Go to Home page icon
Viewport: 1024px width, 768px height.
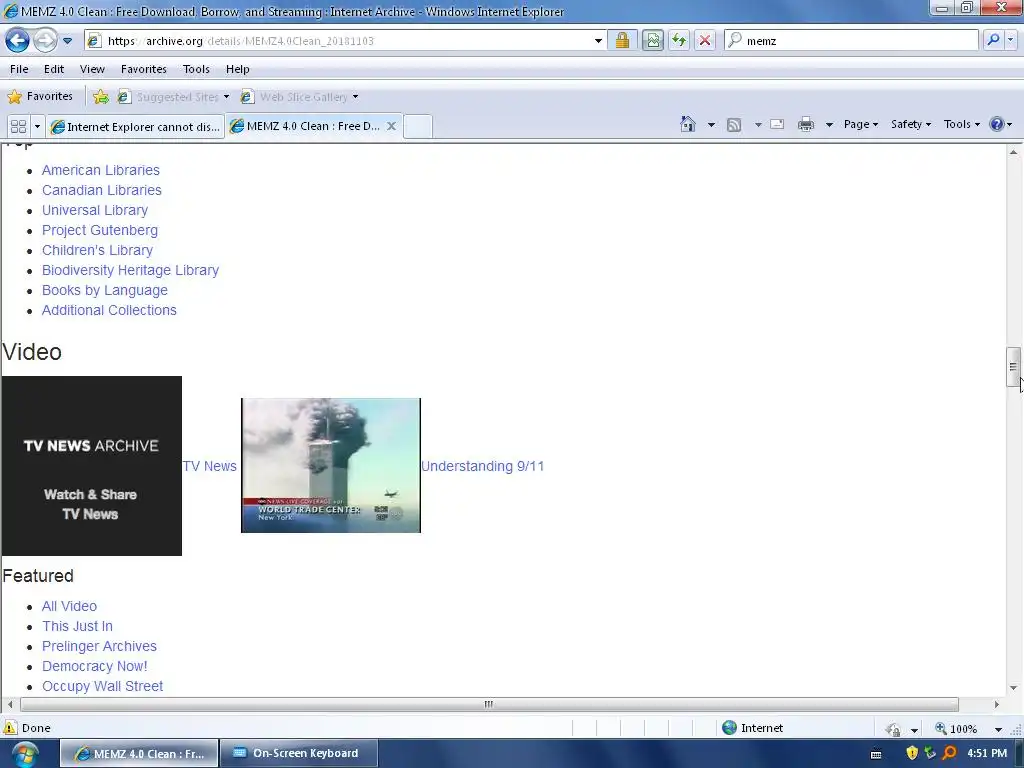(688, 124)
